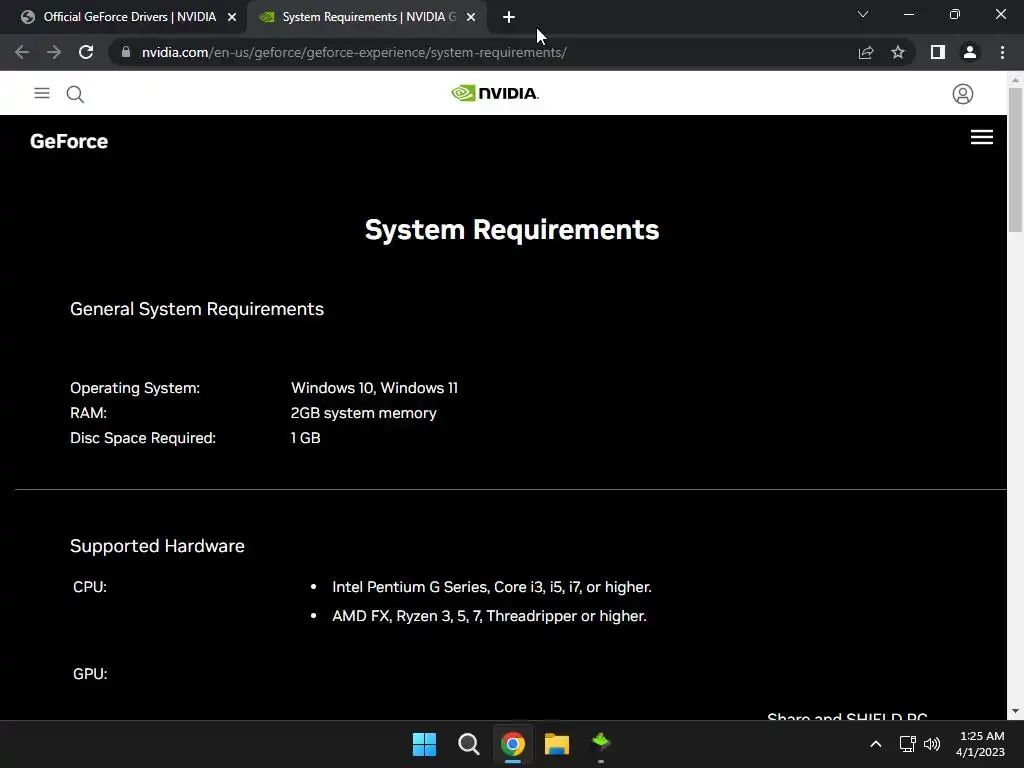Go back to the previous page
1024x768 pixels.
22,52
